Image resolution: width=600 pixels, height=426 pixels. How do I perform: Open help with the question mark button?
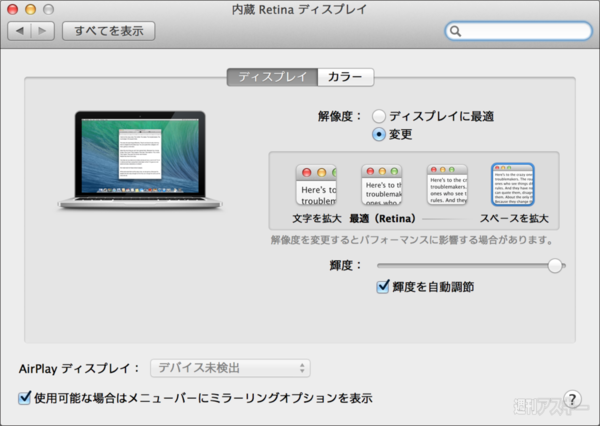tap(572, 399)
